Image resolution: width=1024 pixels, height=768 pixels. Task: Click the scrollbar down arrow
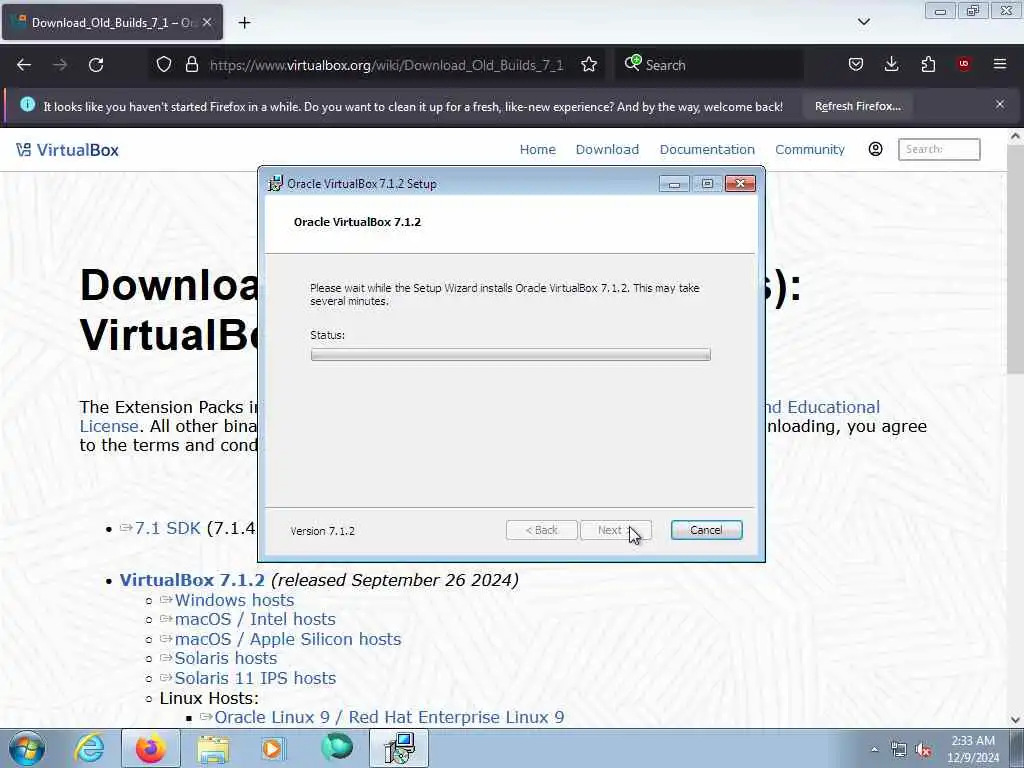pos(1014,719)
